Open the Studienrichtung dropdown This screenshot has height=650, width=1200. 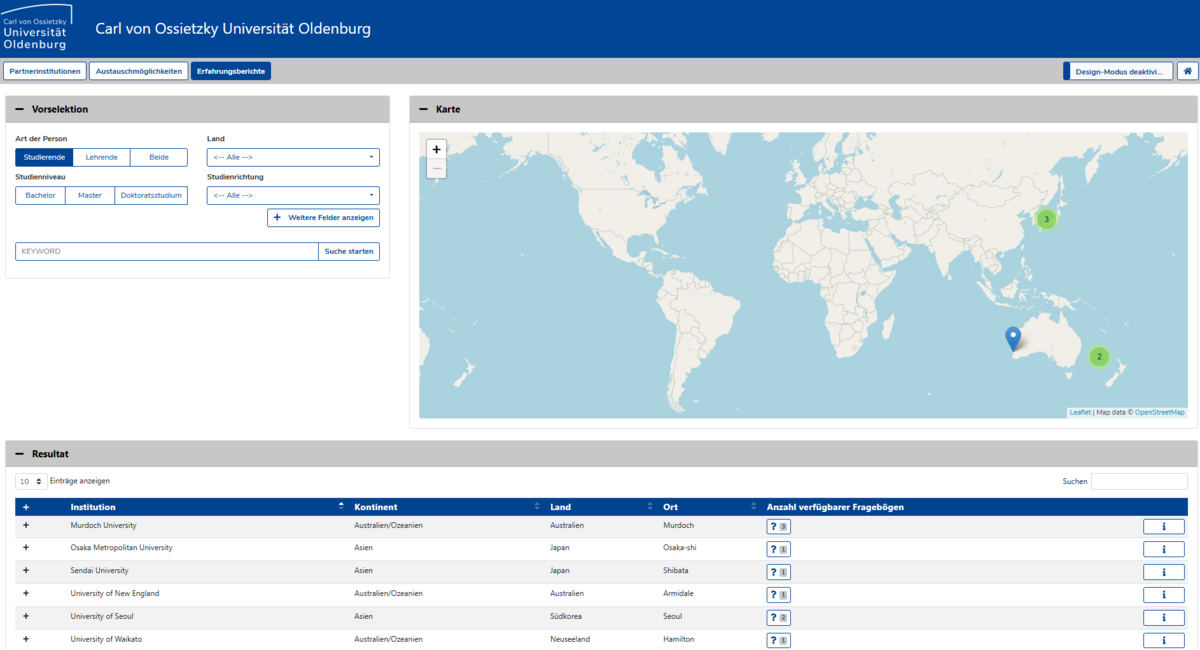[x=293, y=196]
